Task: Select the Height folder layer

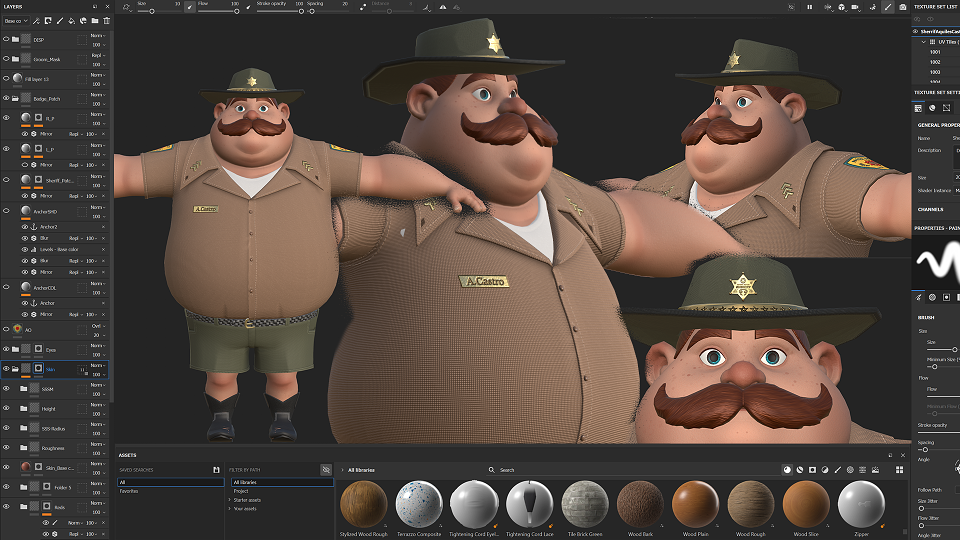Action: click(55, 408)
